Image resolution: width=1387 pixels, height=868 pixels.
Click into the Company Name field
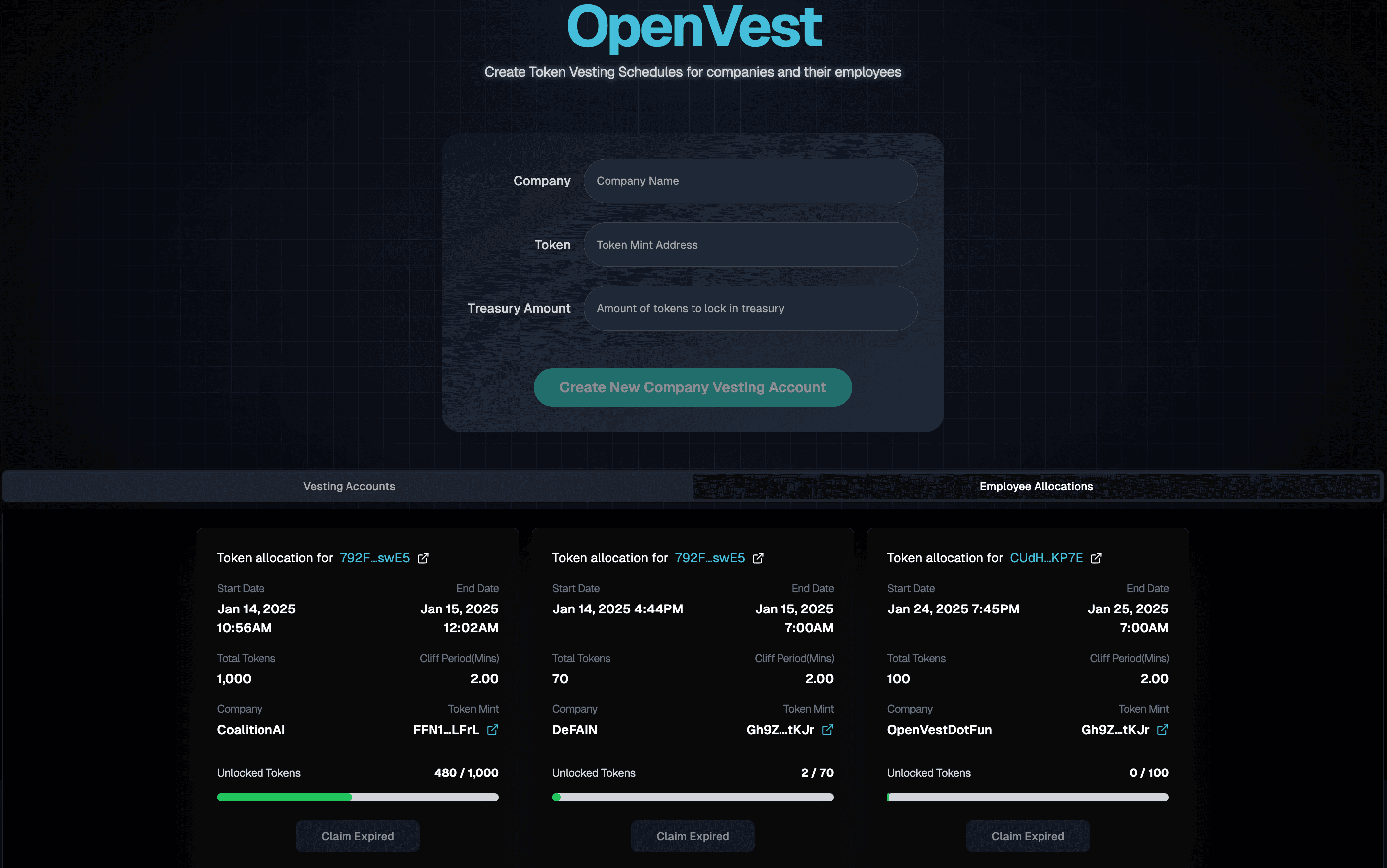click(750, 181)
